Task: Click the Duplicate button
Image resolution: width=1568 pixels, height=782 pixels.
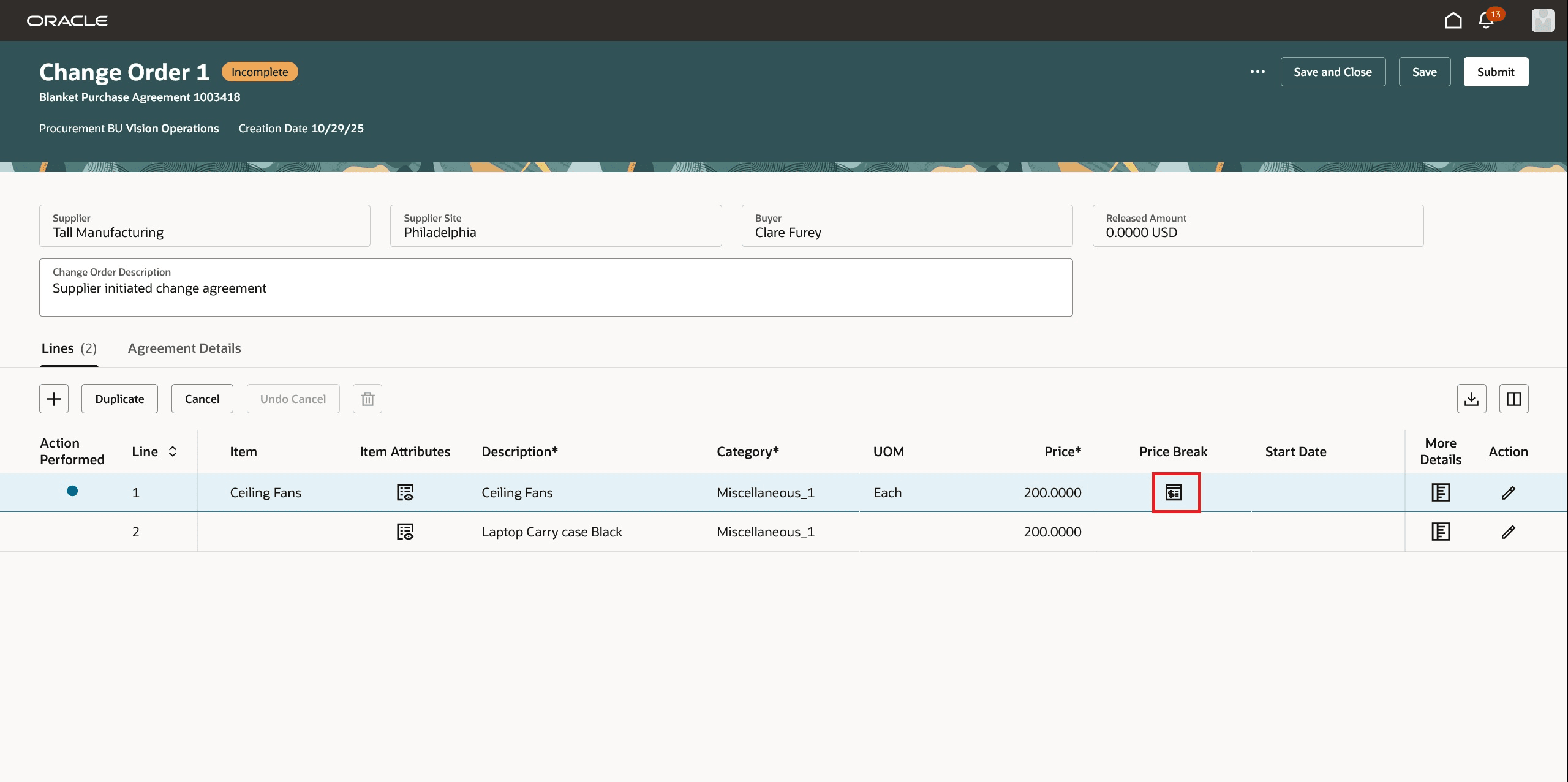Action: [119, 399]
